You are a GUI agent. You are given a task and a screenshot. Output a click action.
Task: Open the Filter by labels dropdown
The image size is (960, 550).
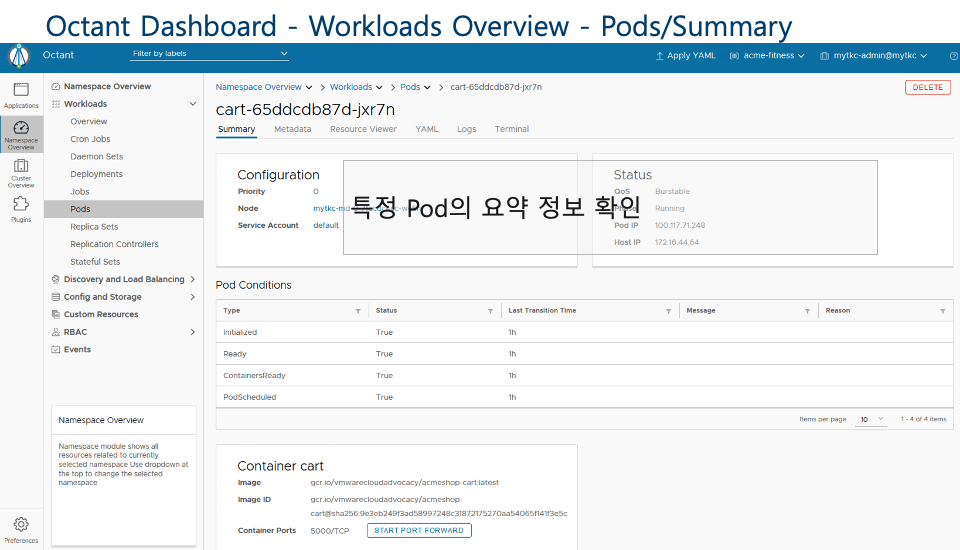click(209, 54)
